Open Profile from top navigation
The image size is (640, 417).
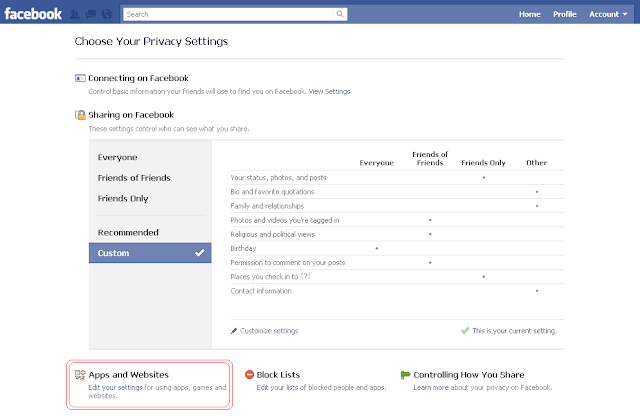click(564, 14)
